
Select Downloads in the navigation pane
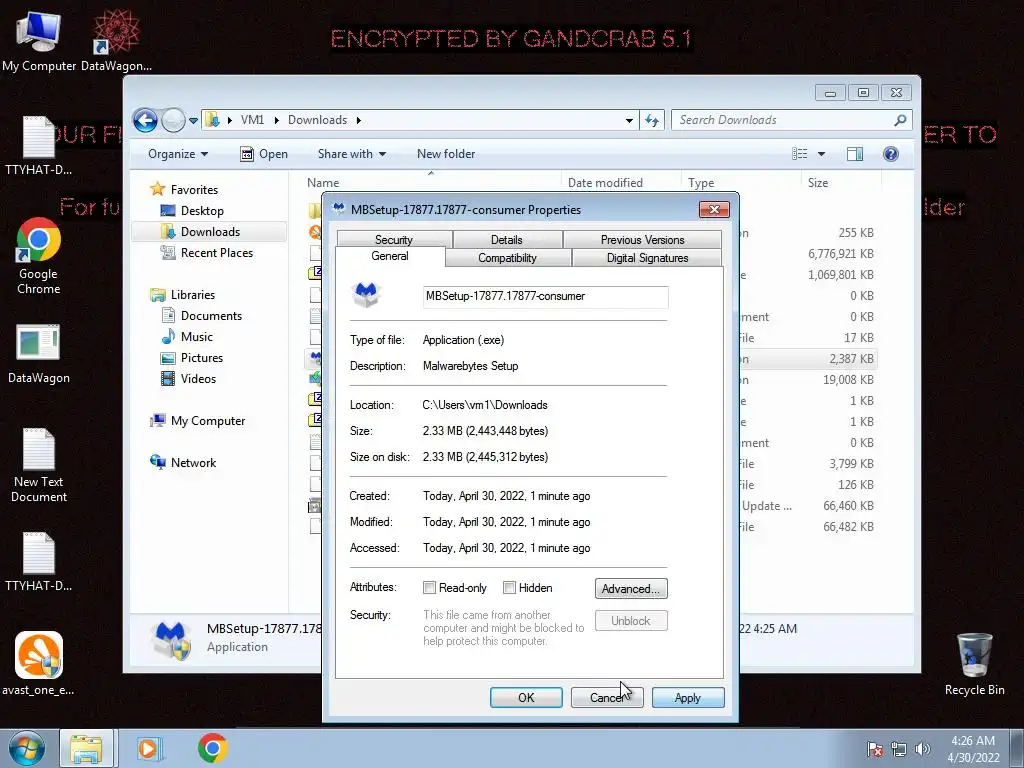[x=210, y=232]
